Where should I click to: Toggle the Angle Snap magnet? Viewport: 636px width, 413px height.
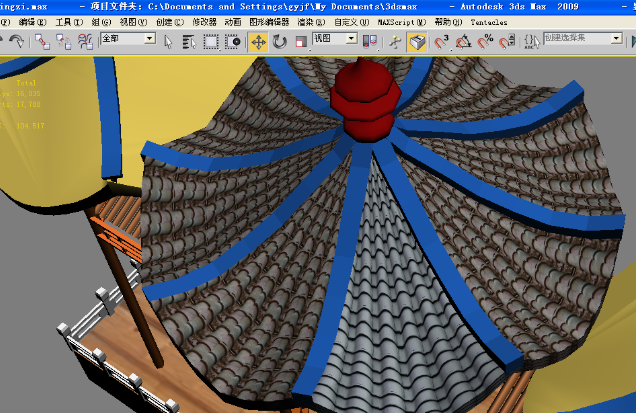click(x=463, y=41)
